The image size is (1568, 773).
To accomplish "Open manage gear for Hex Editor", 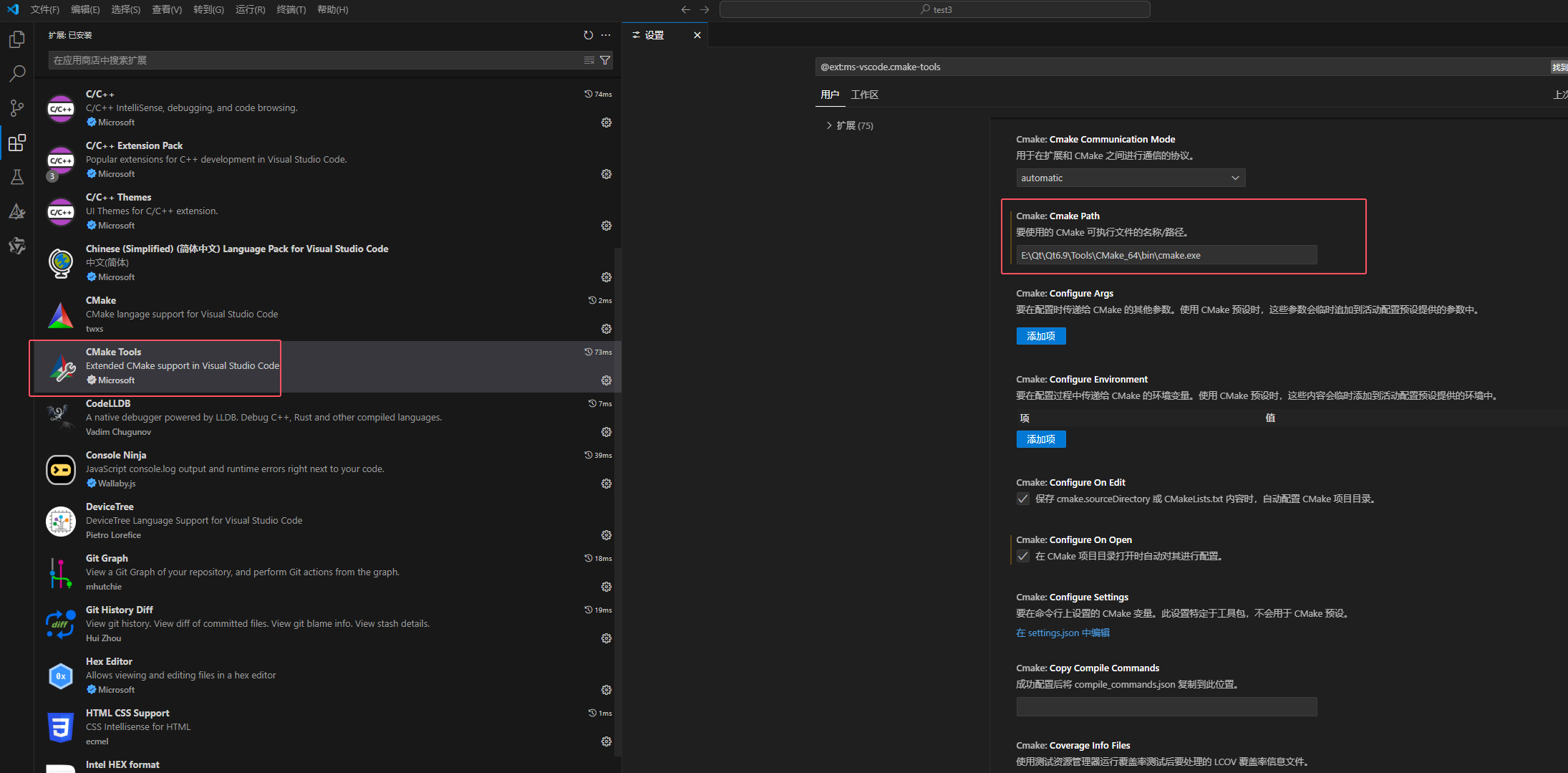I will (x=606, y=690).
